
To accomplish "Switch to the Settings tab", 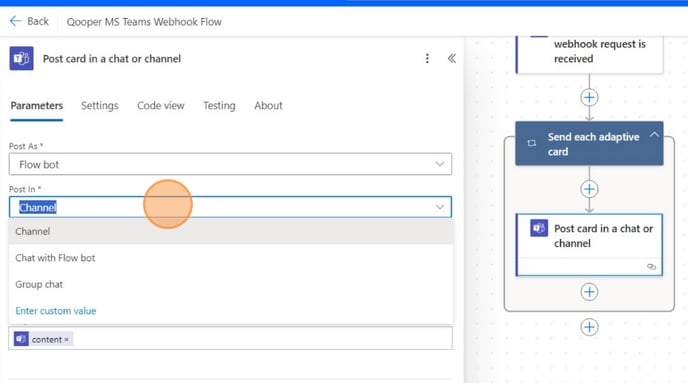I will coord(100,106).
